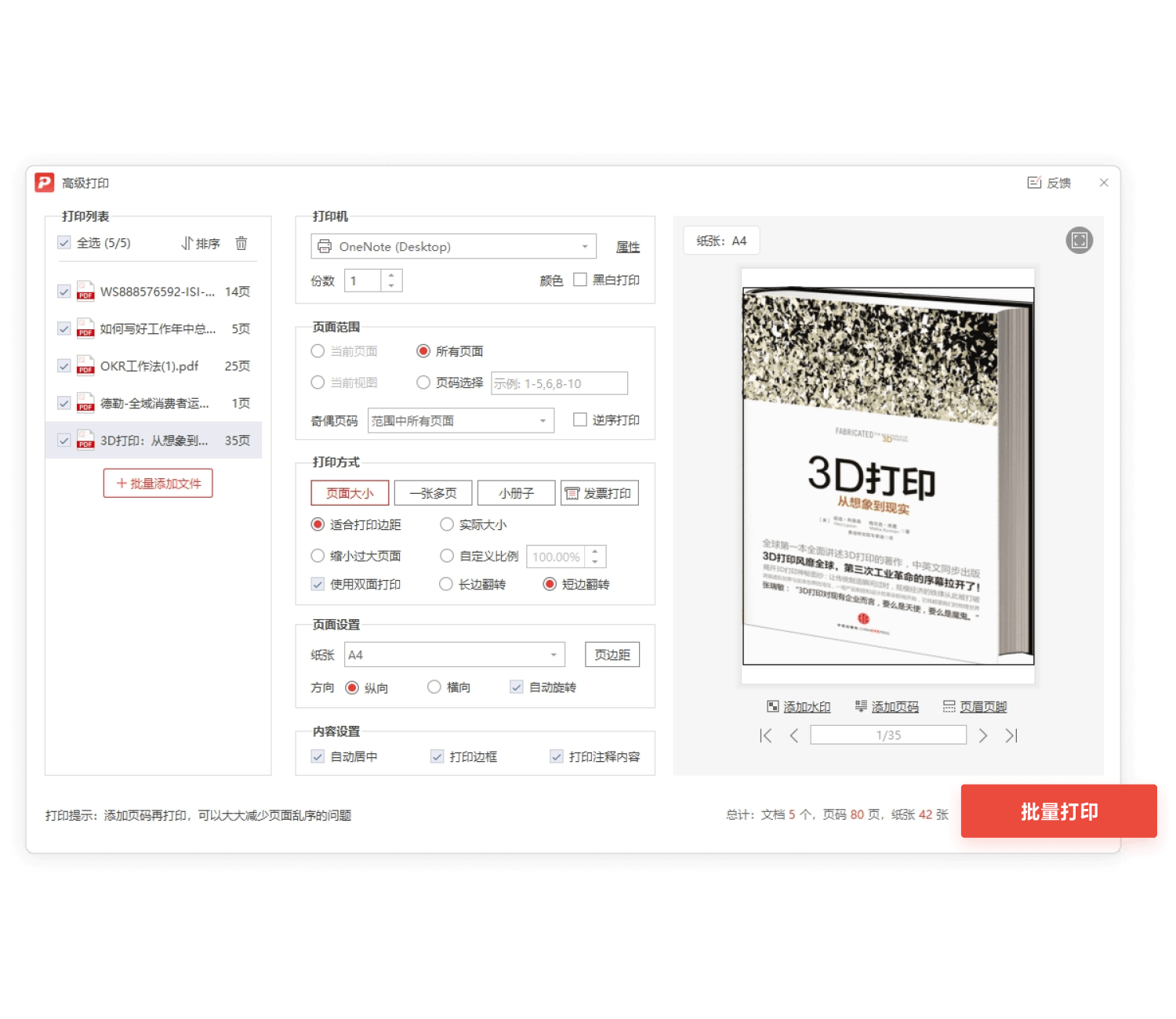This screenshot has width=1176, height=1019.
Task: Enable 黑白打印 checkbox
Action: point(580,279)
